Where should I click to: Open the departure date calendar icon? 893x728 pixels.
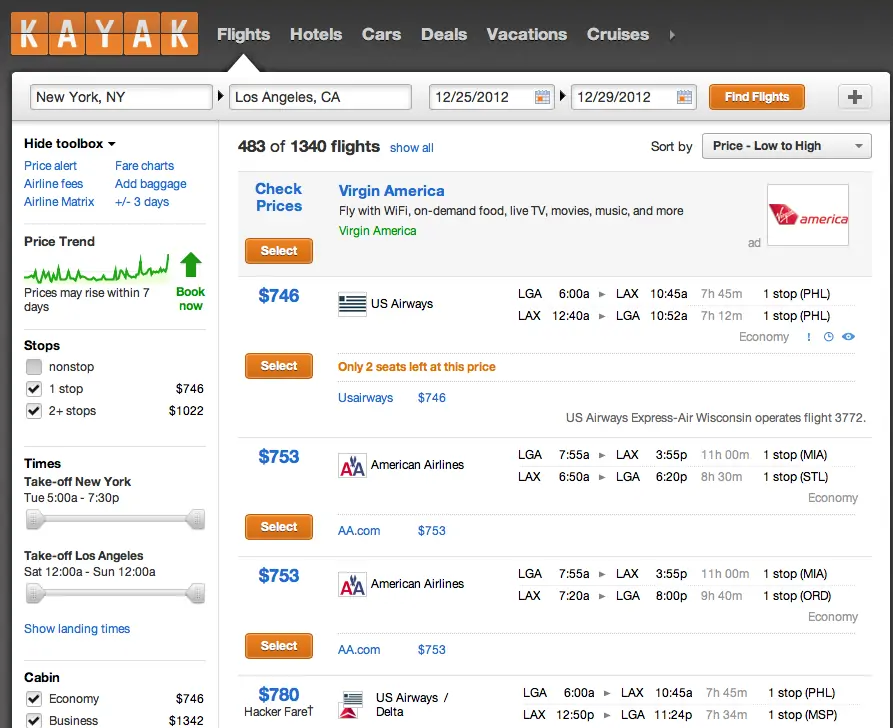pos(542,97)
